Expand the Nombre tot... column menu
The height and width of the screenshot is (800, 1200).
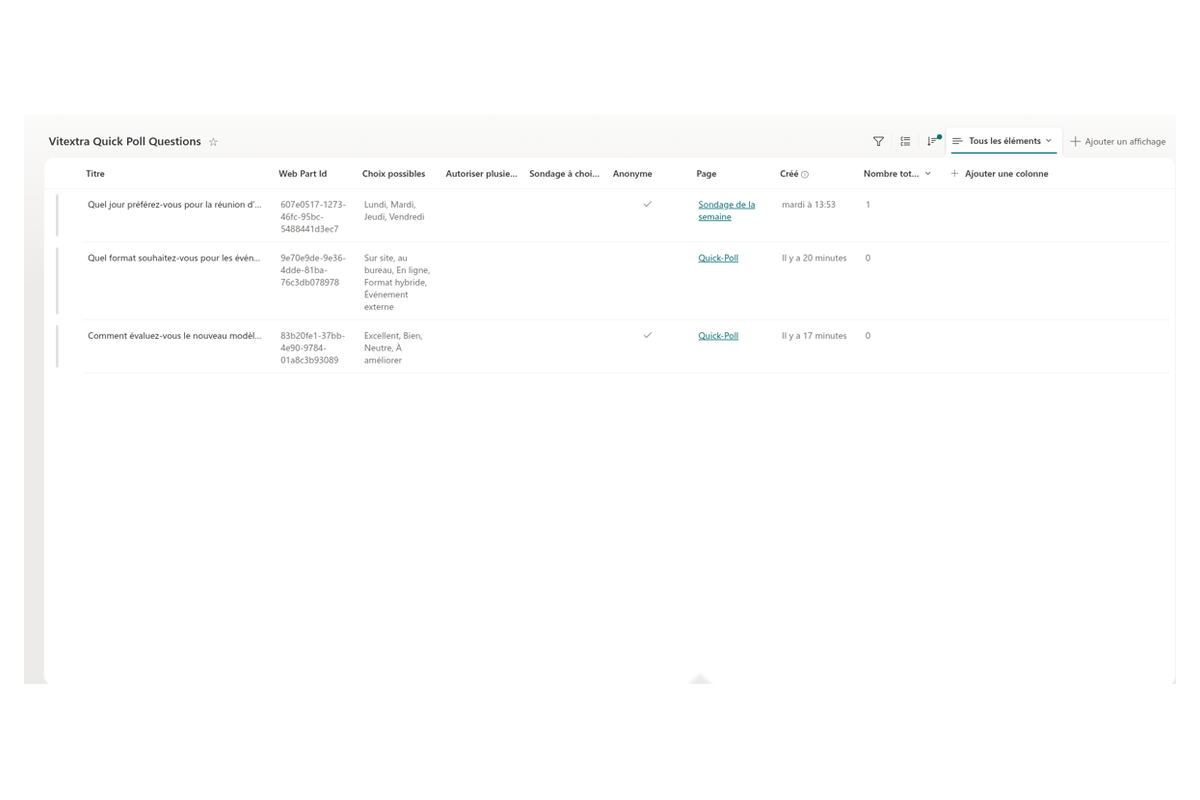928,174
